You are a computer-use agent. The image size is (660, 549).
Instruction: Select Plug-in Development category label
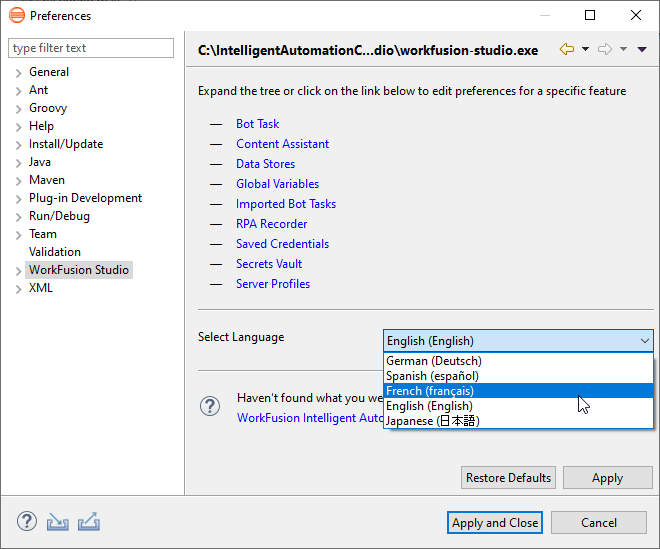pos(85,198)
